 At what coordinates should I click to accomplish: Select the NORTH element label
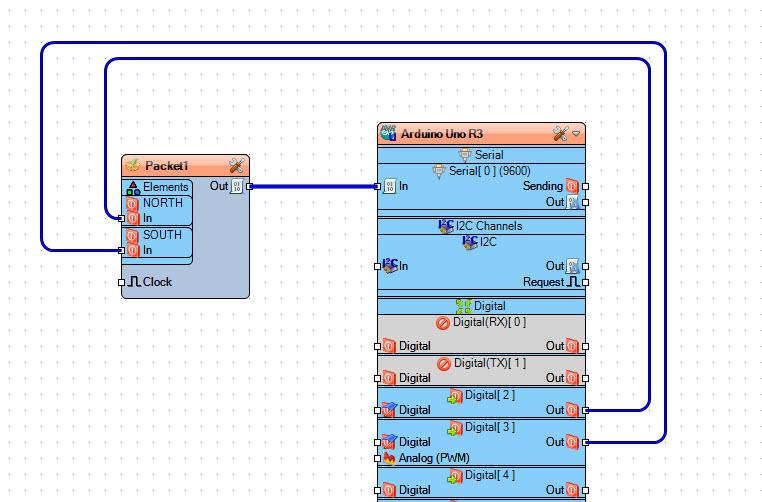[163, 203]
